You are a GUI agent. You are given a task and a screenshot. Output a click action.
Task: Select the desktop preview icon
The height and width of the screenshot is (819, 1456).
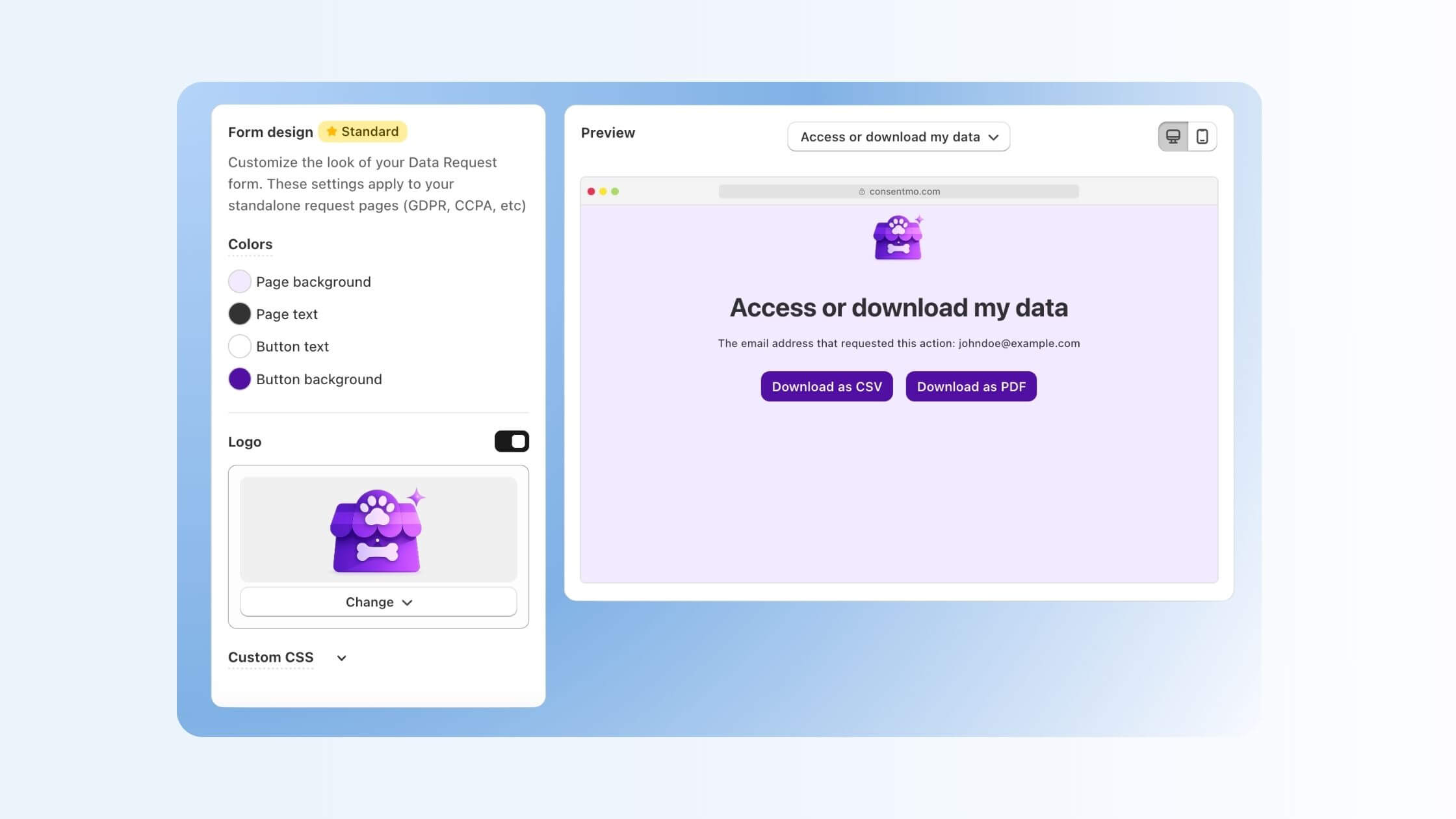(1173, 136)
